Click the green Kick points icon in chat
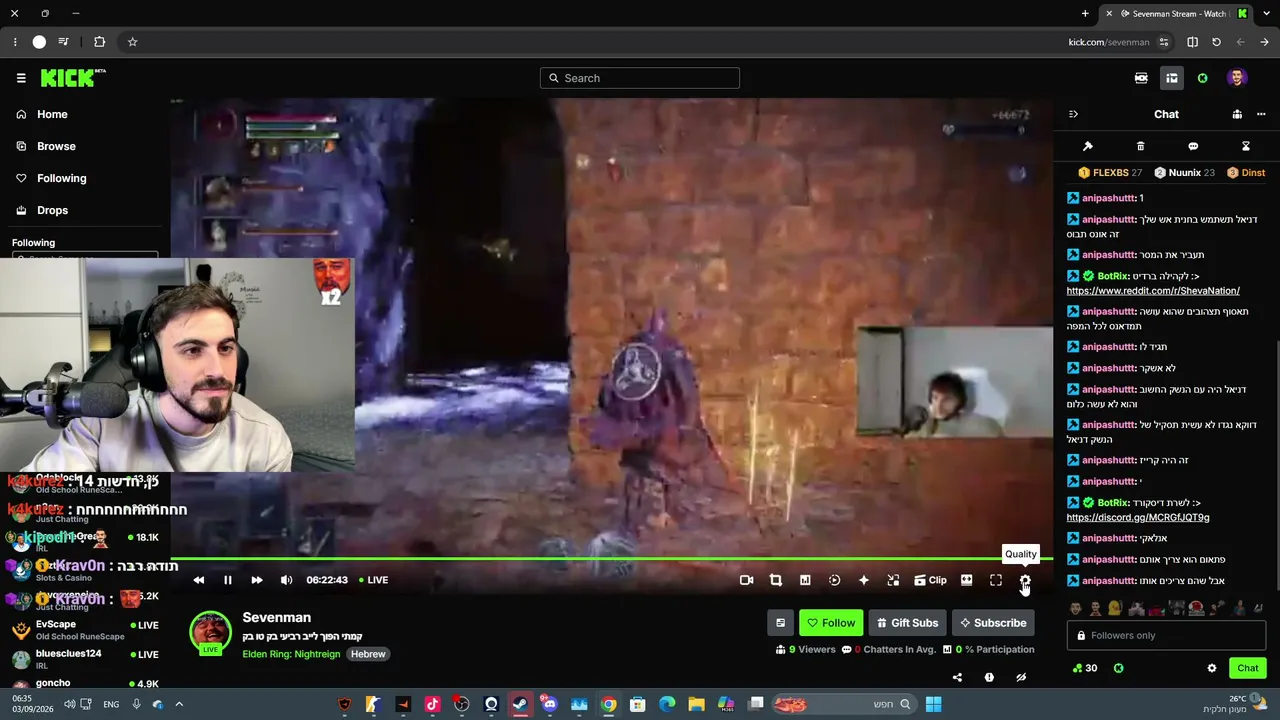1280x720 pixels. coord(1118,668)
